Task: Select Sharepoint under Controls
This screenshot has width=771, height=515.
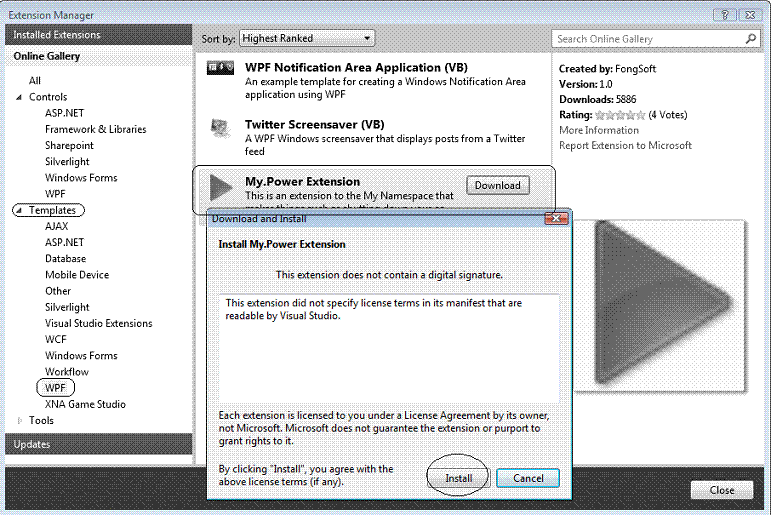Action: (x=69, y=146)
